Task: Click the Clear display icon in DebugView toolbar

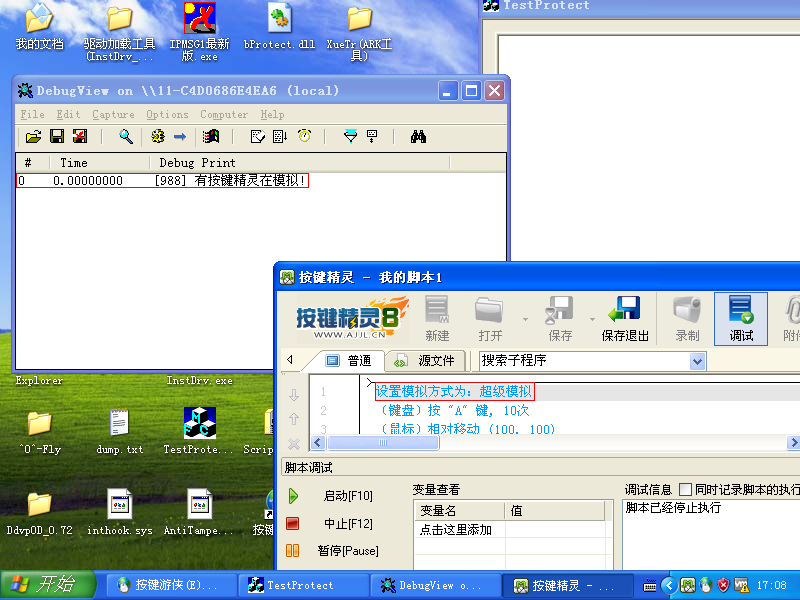Action: point(80,136)
